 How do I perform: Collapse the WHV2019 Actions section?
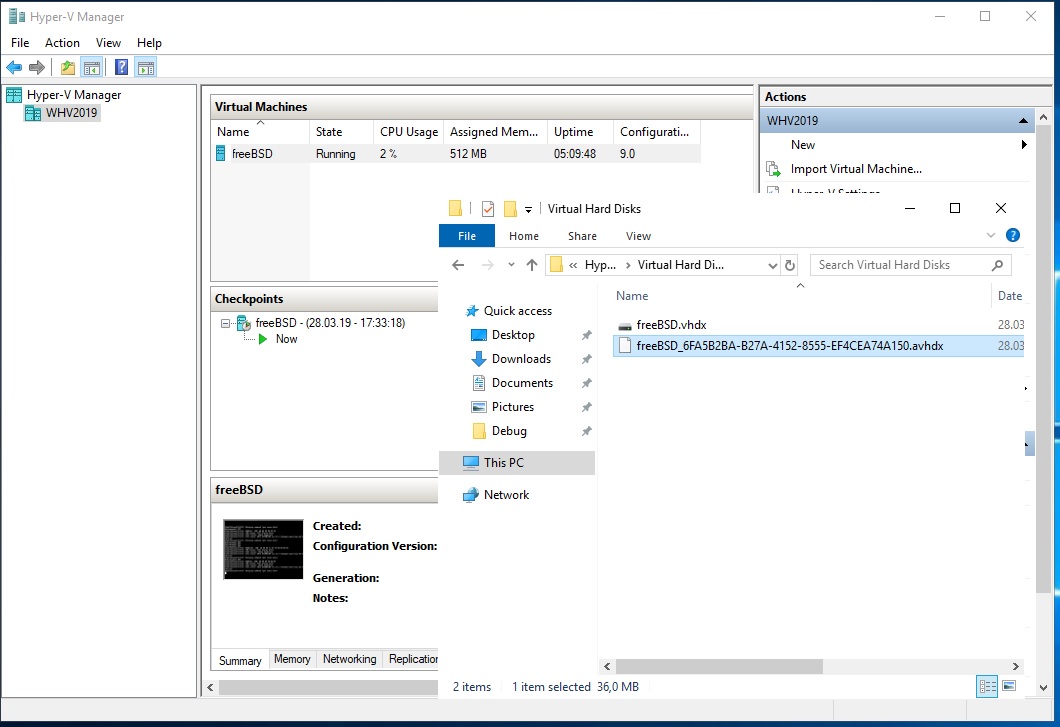(x=1023, y=120)
